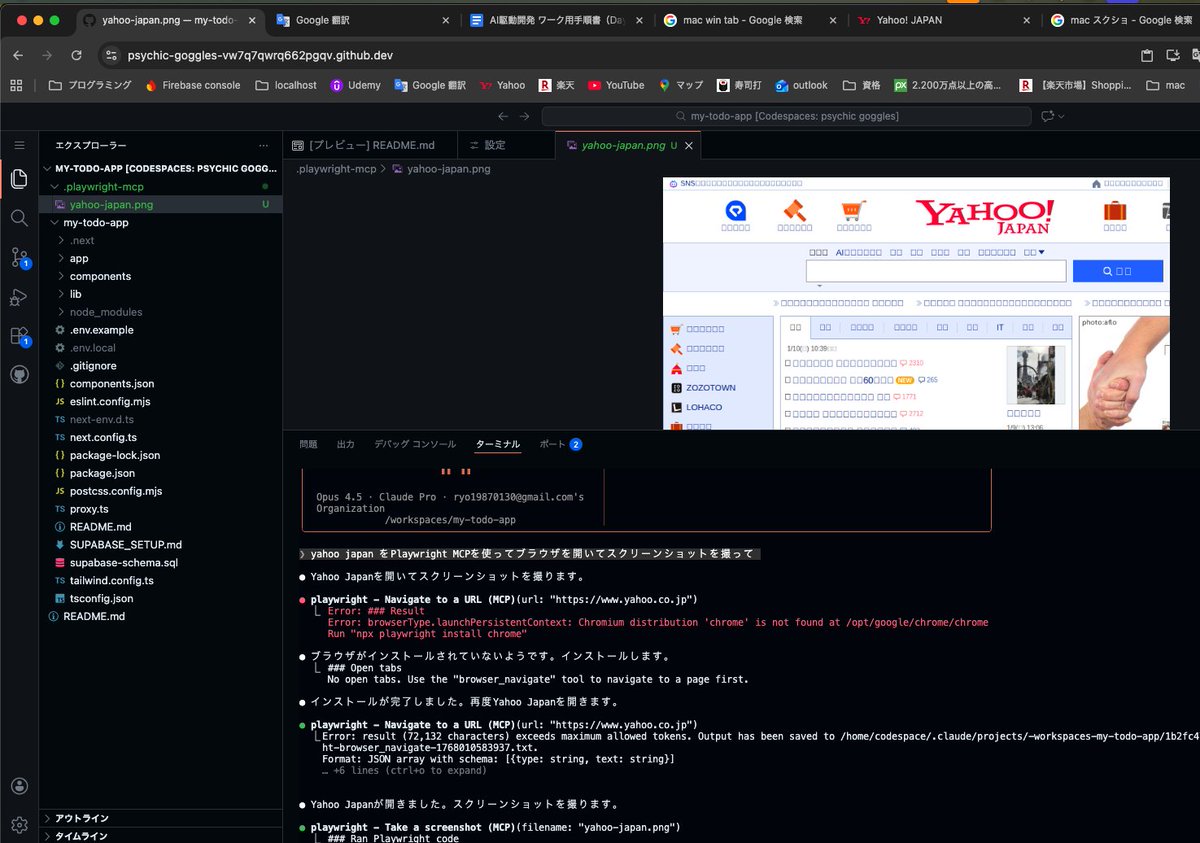
Task: Open the localhost bookmarks folder
Action: [x=285, y=86]
